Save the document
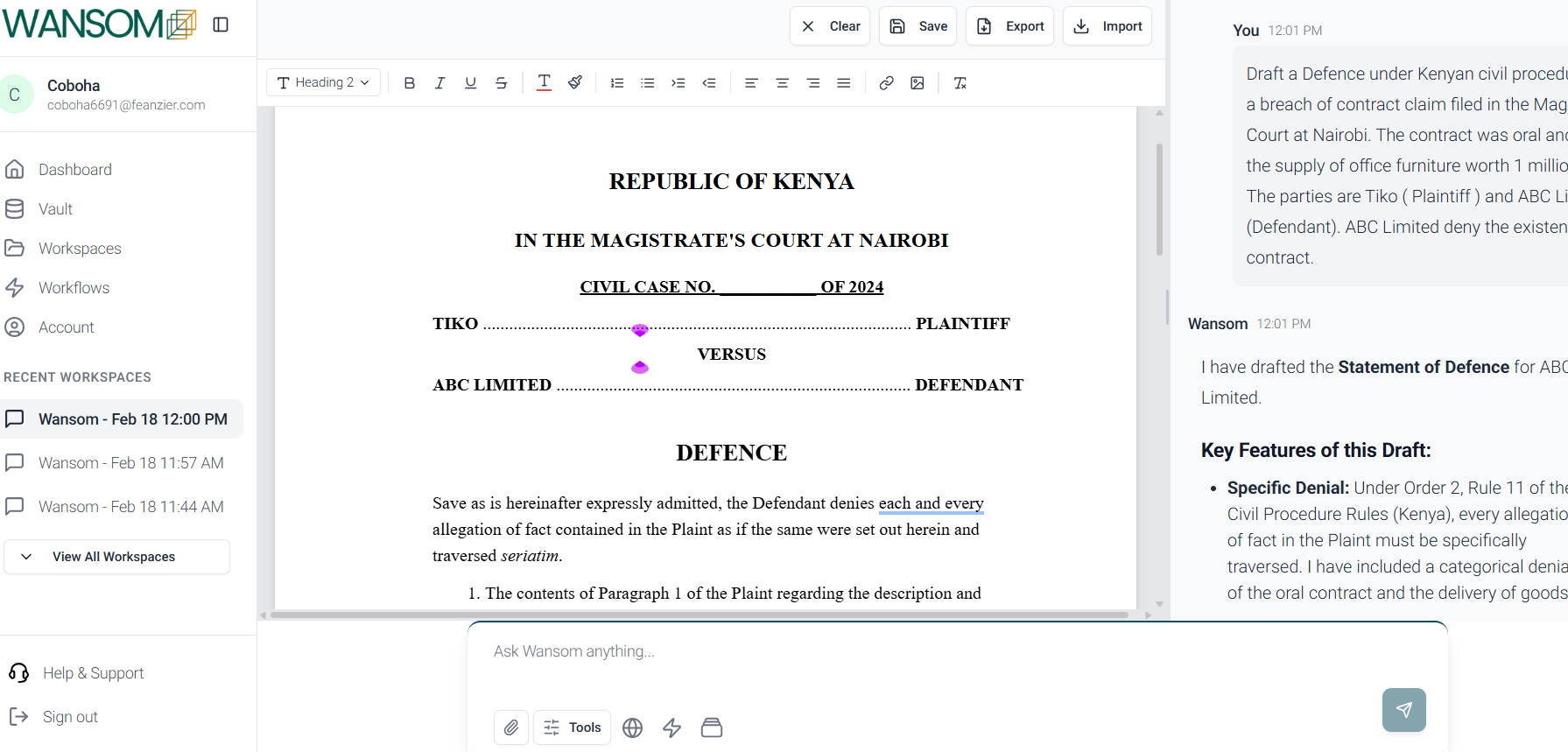The height and width of the screenshot is (752, 1568). [918, 26]
